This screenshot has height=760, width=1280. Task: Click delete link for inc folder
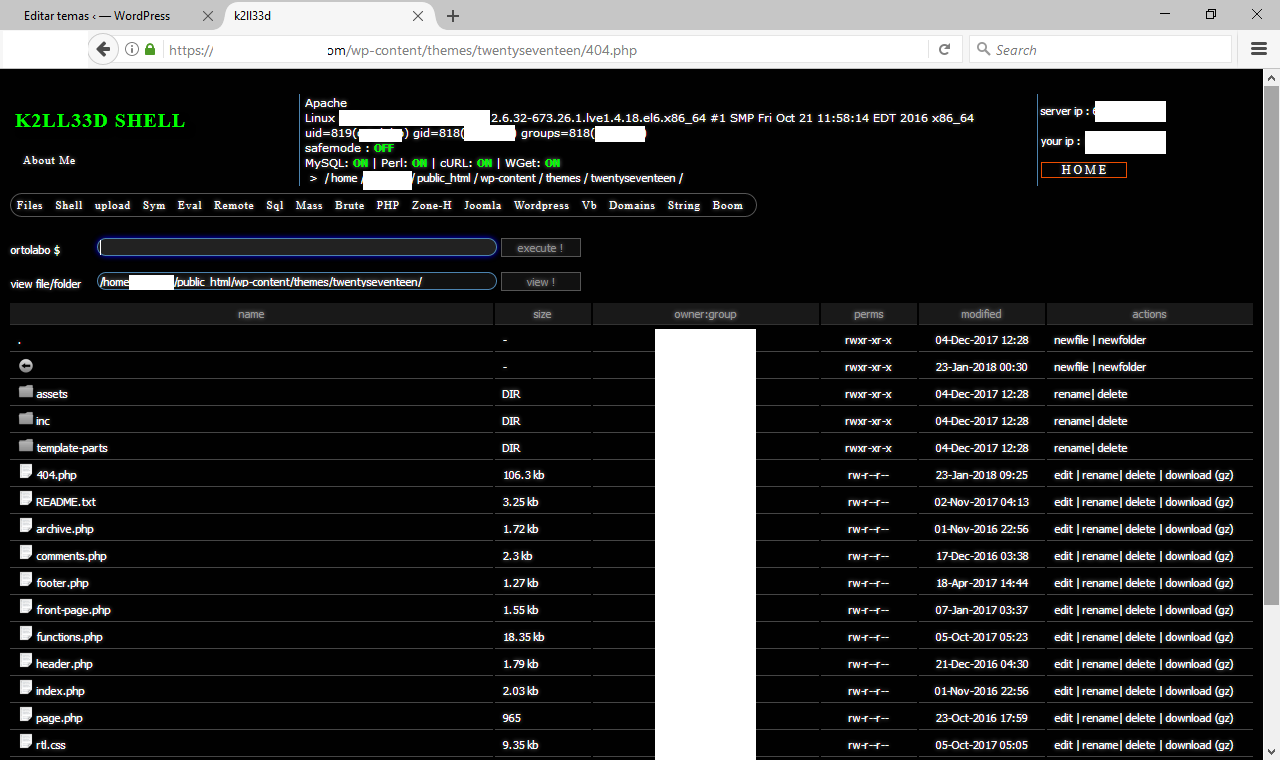click(1112, 421)
